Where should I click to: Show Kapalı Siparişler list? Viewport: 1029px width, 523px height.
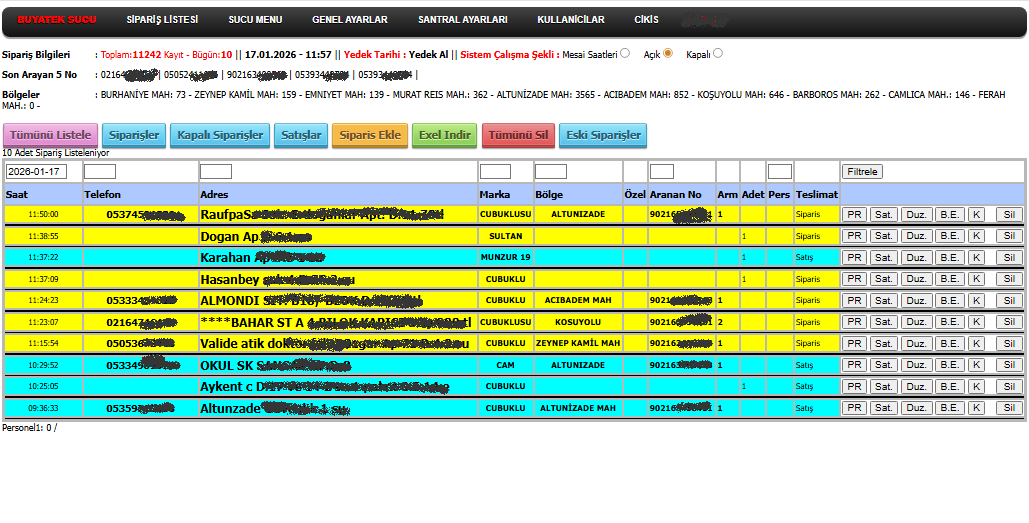(220, 135)
